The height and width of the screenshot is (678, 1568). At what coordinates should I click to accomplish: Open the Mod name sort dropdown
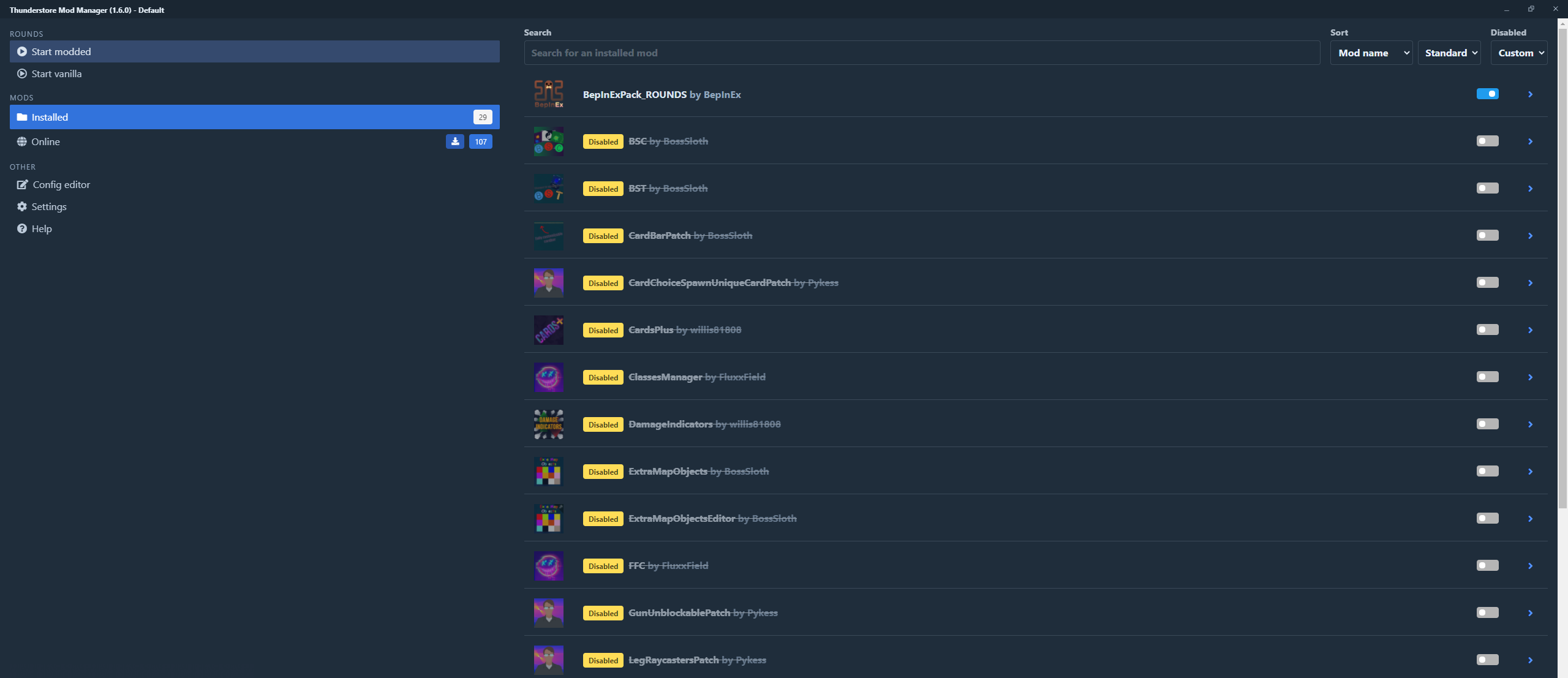point(1371,53)
